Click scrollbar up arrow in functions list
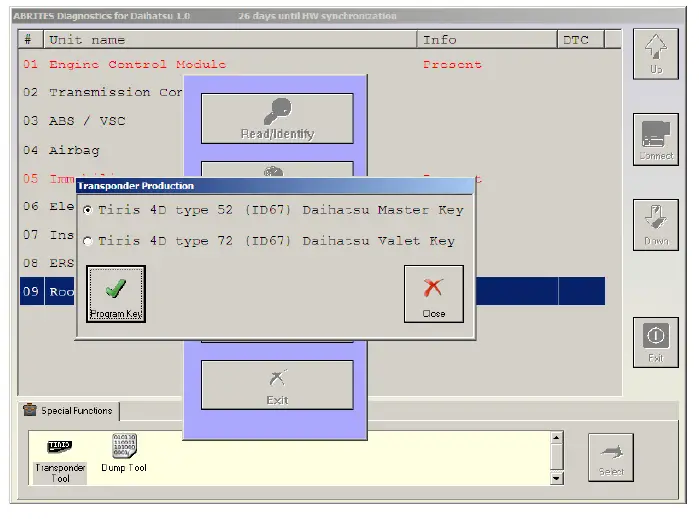 (556, 437)
